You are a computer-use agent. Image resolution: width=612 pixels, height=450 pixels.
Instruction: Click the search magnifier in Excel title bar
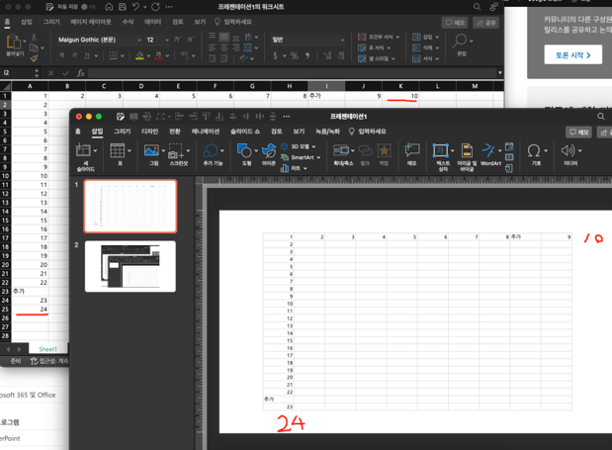(x=477, y=7)
